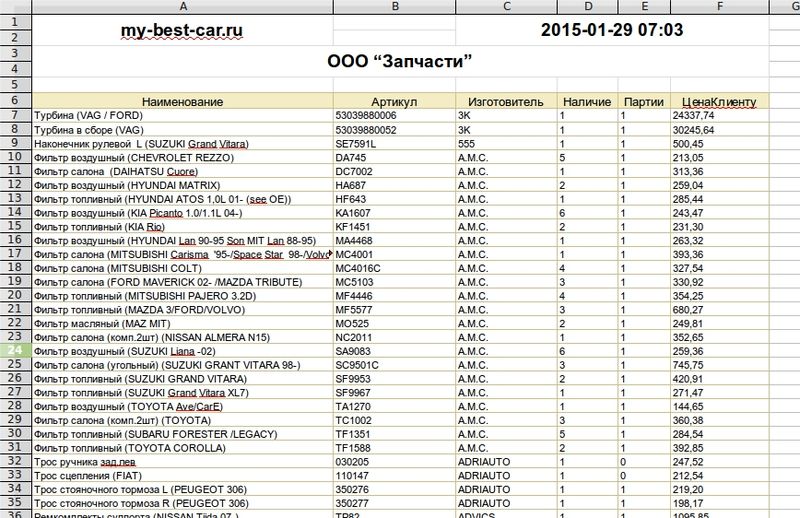Select cell Фильтр воздушный (TOYOTA Ave/CarE)
Viewport: 800px width, 518px height.
[x=183, y=406]
